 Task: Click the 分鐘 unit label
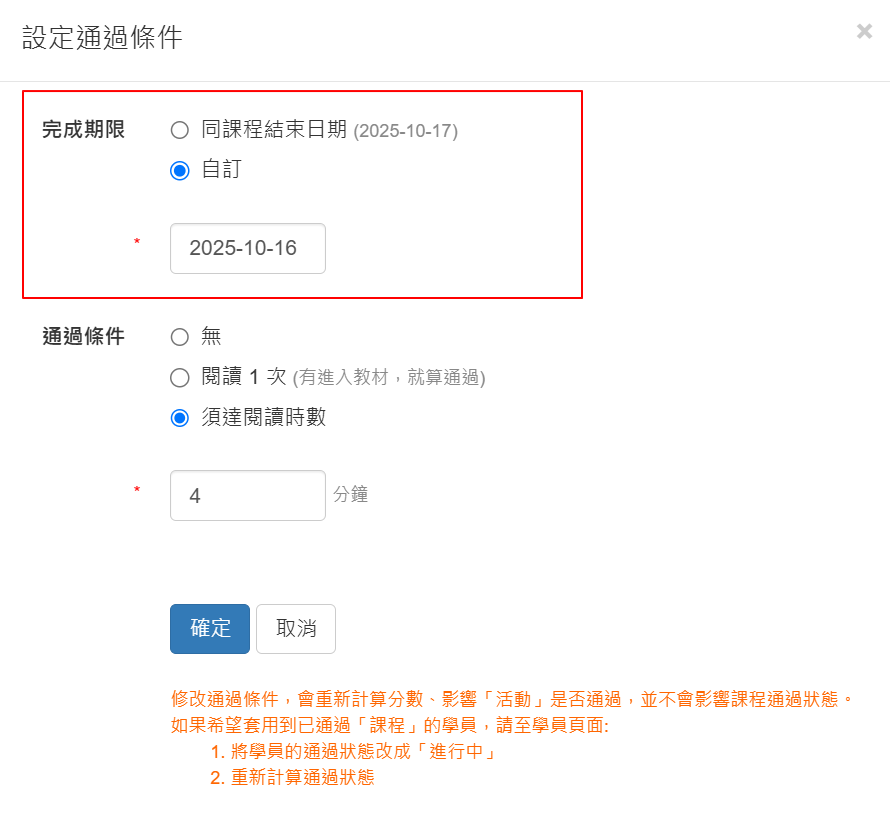tap(351, 494)
